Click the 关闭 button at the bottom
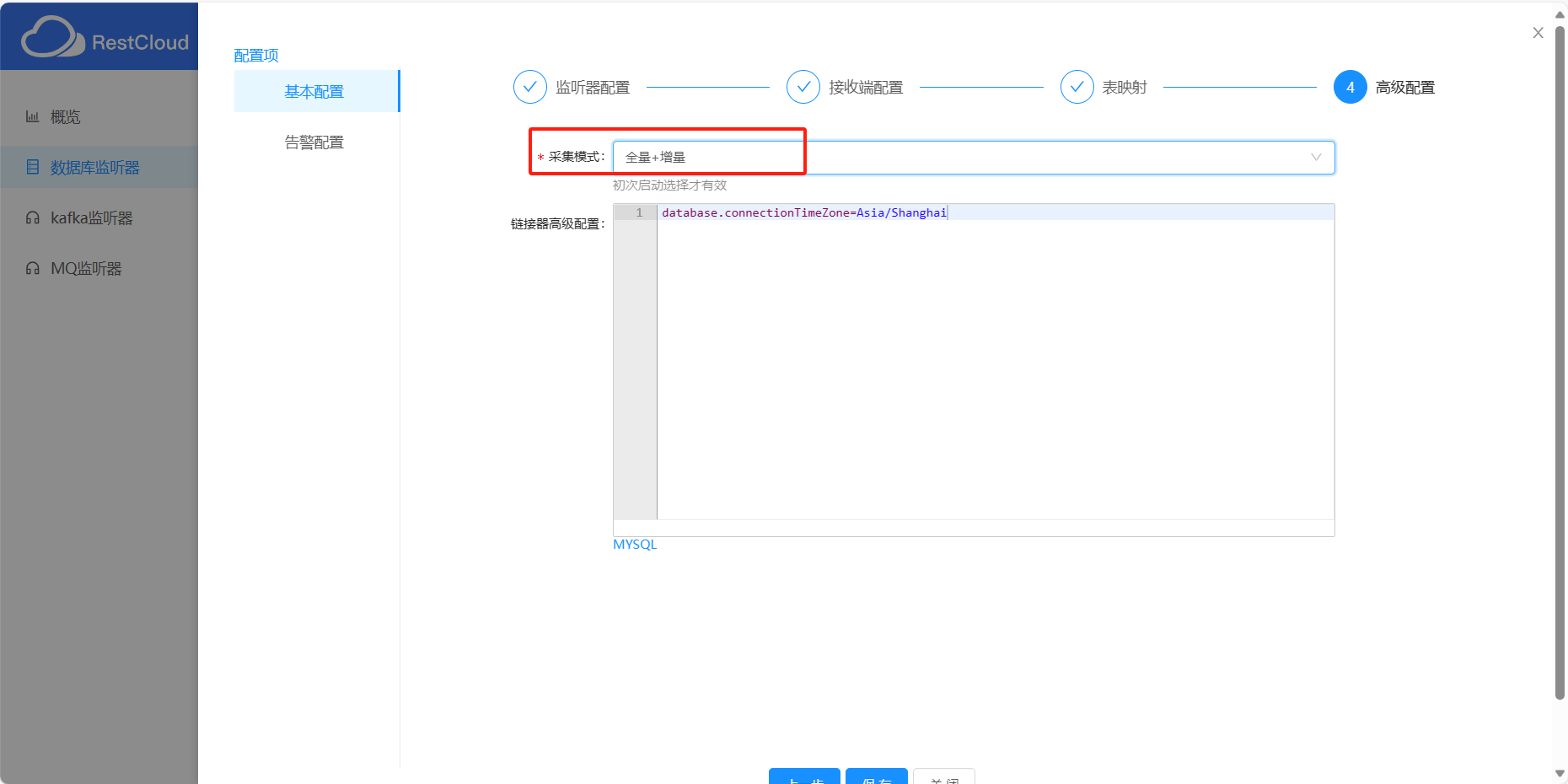Viewport: 1568px width, 784px height. point(944,777)
